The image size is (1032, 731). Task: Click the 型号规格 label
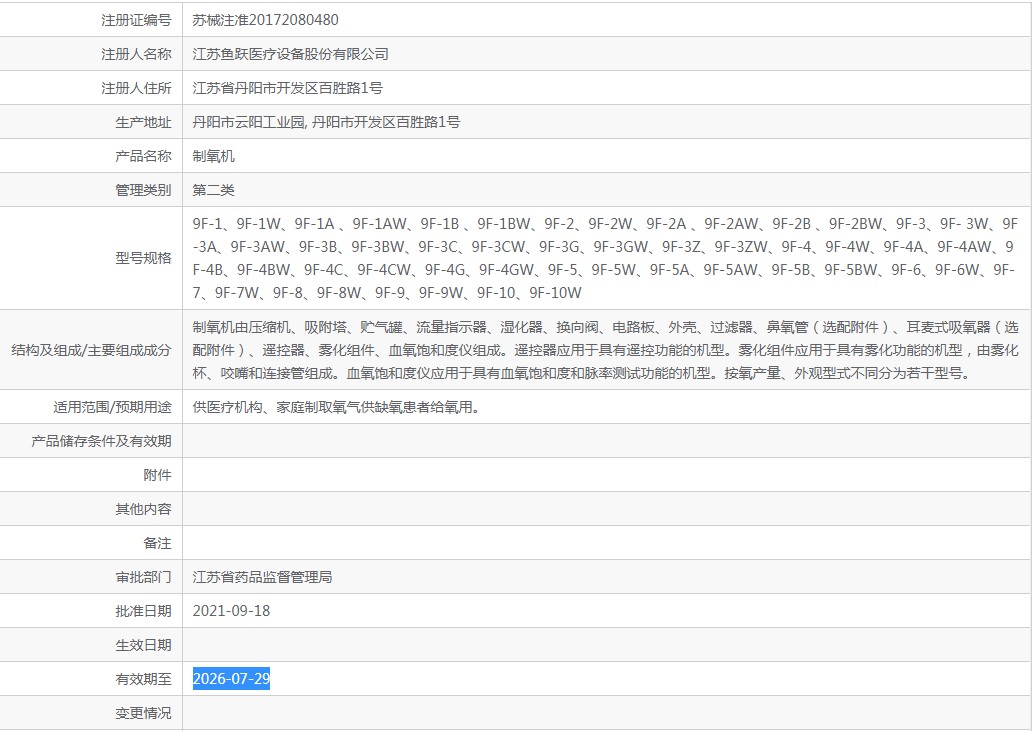(143, 258)
